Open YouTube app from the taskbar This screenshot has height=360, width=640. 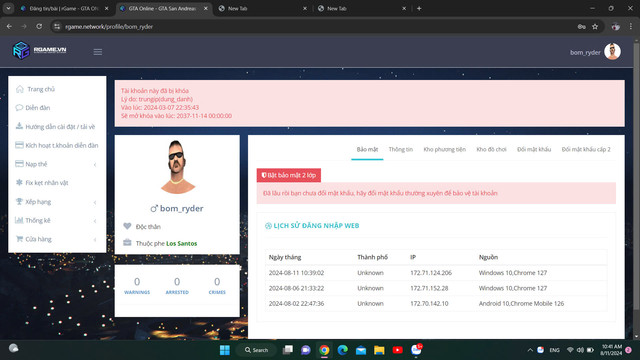click(398, 350)
